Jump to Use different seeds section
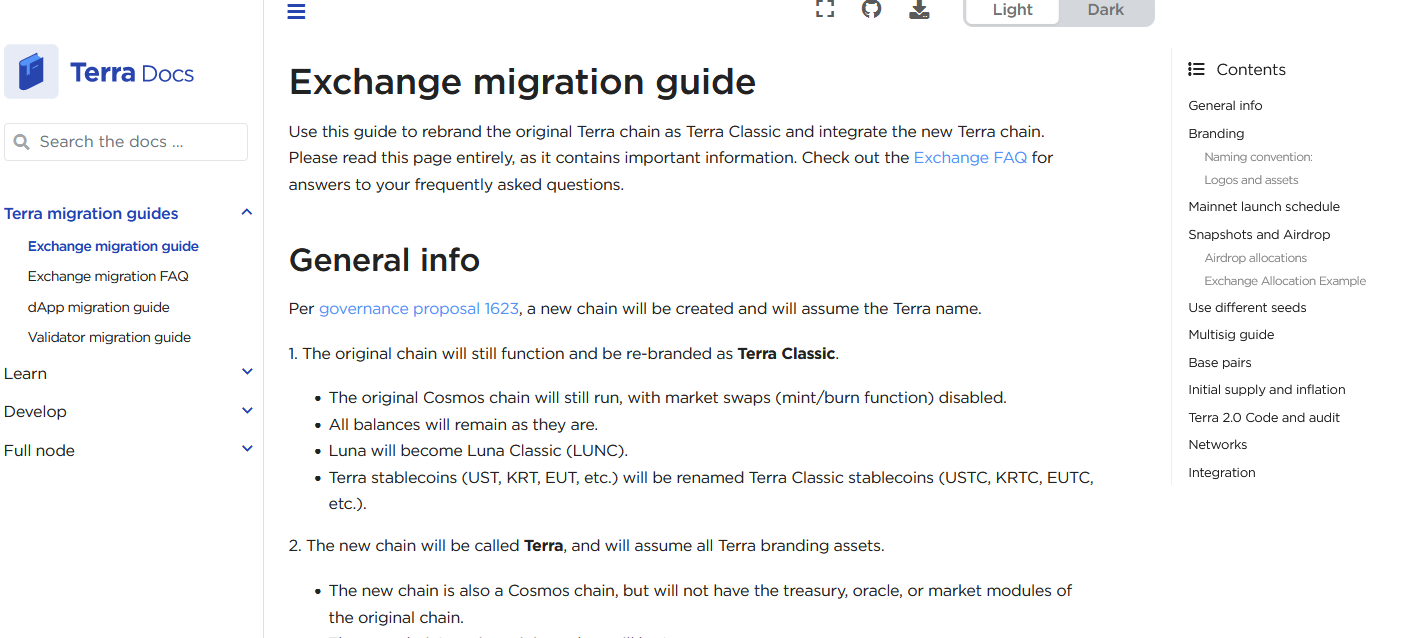Screen dimensions: 1403x638 coord(1247,308)
